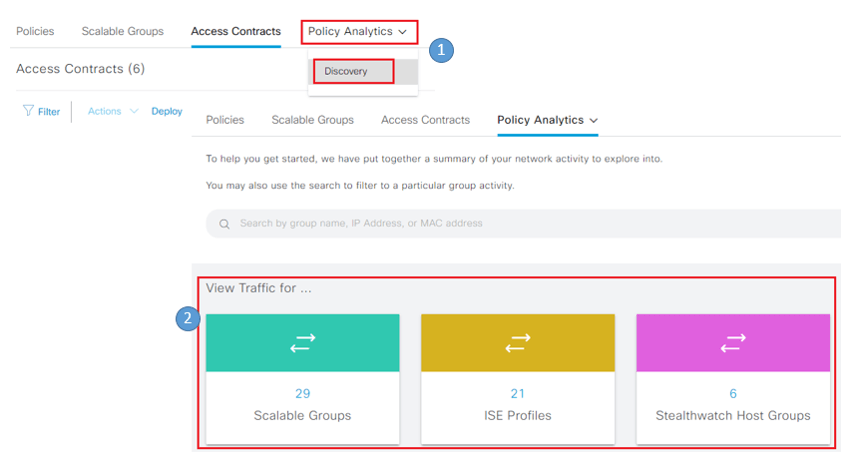850x466 pixels.
Task: Click the Deploy link
Action: pos(167,111)
